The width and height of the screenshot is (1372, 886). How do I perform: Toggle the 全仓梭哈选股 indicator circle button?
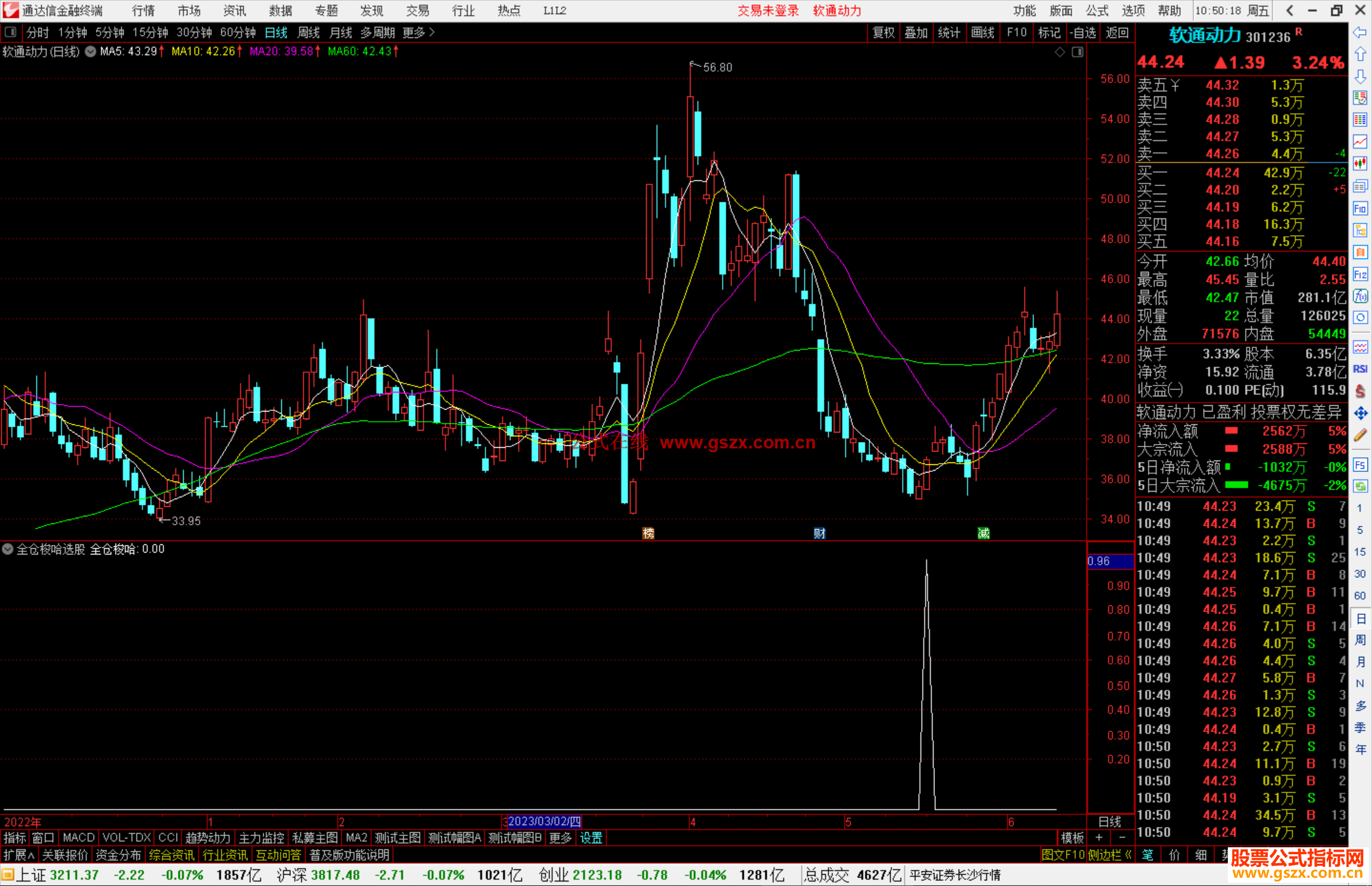[x=8, y=549]
